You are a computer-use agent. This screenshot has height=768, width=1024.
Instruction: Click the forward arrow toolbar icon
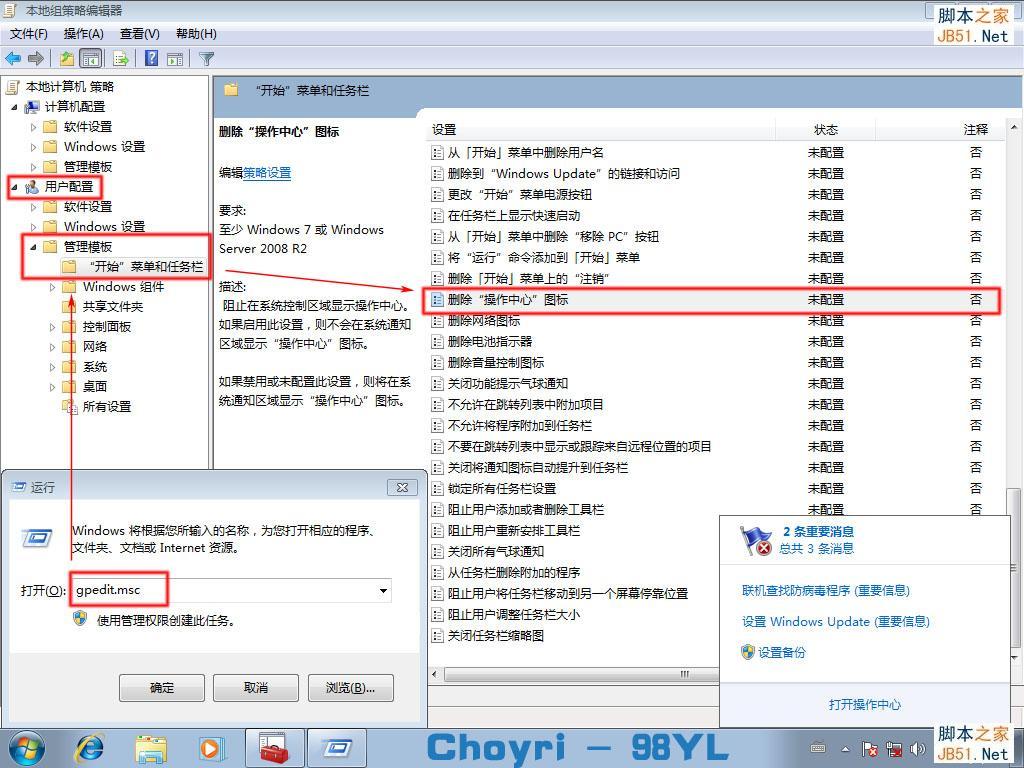point(34,58)
